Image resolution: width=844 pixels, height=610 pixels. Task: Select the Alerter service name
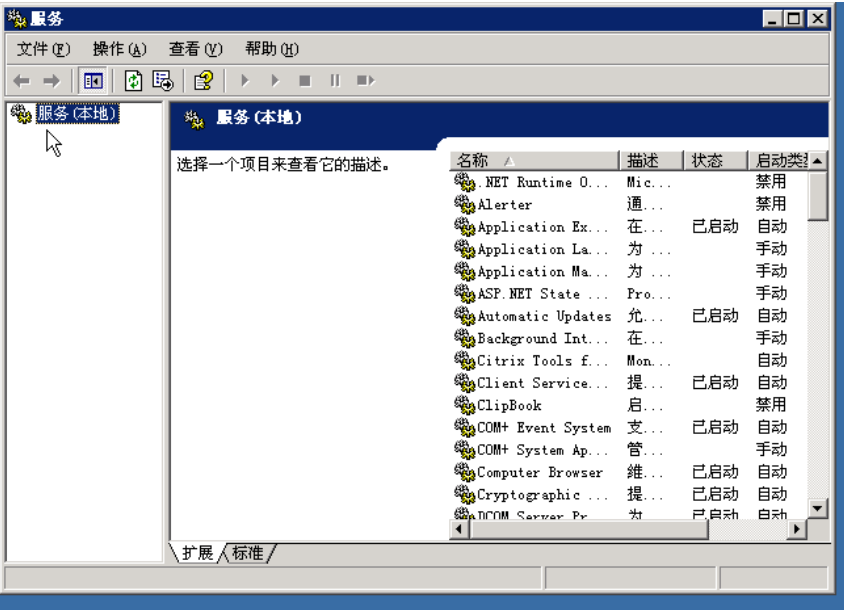click(505, 205)
